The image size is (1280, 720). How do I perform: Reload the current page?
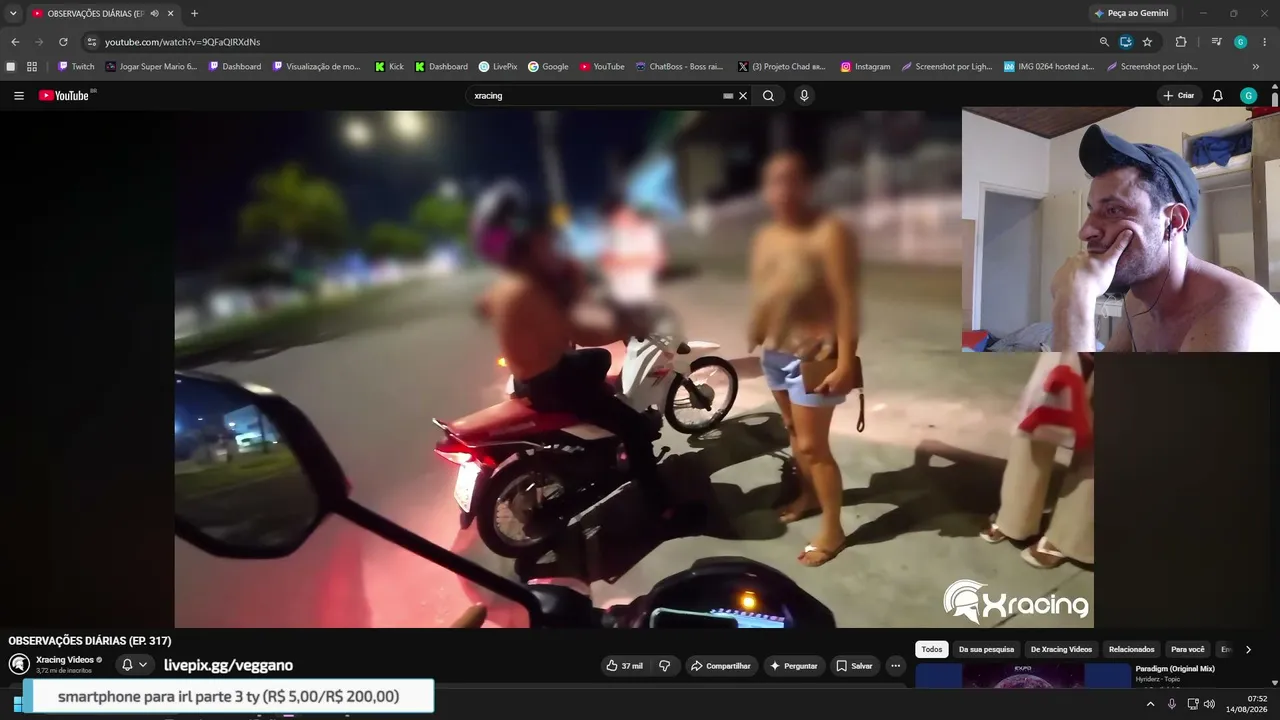63,42
